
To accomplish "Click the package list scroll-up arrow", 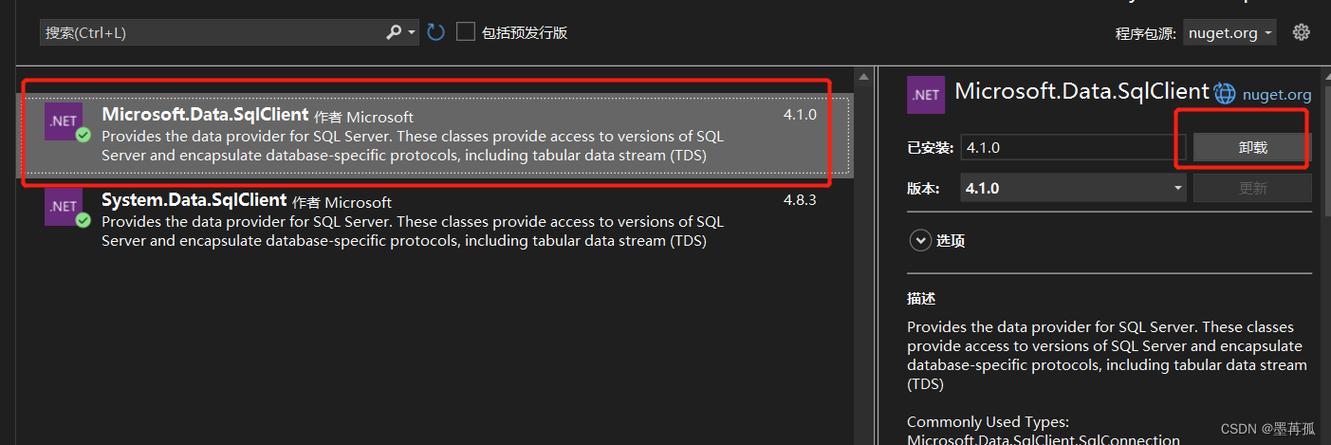I will click(x=863, y=75).
